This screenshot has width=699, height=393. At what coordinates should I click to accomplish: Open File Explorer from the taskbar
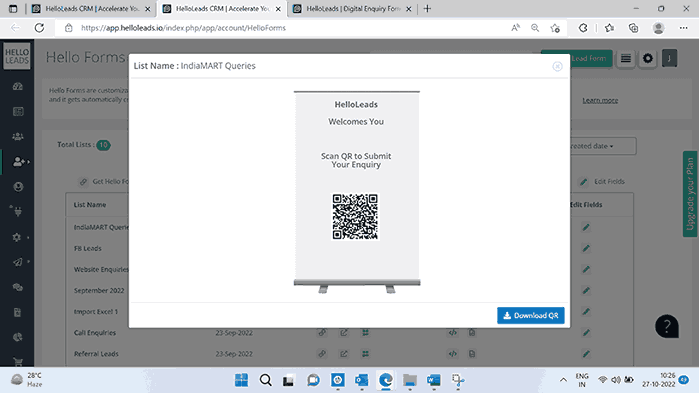[x=410, y=380]
